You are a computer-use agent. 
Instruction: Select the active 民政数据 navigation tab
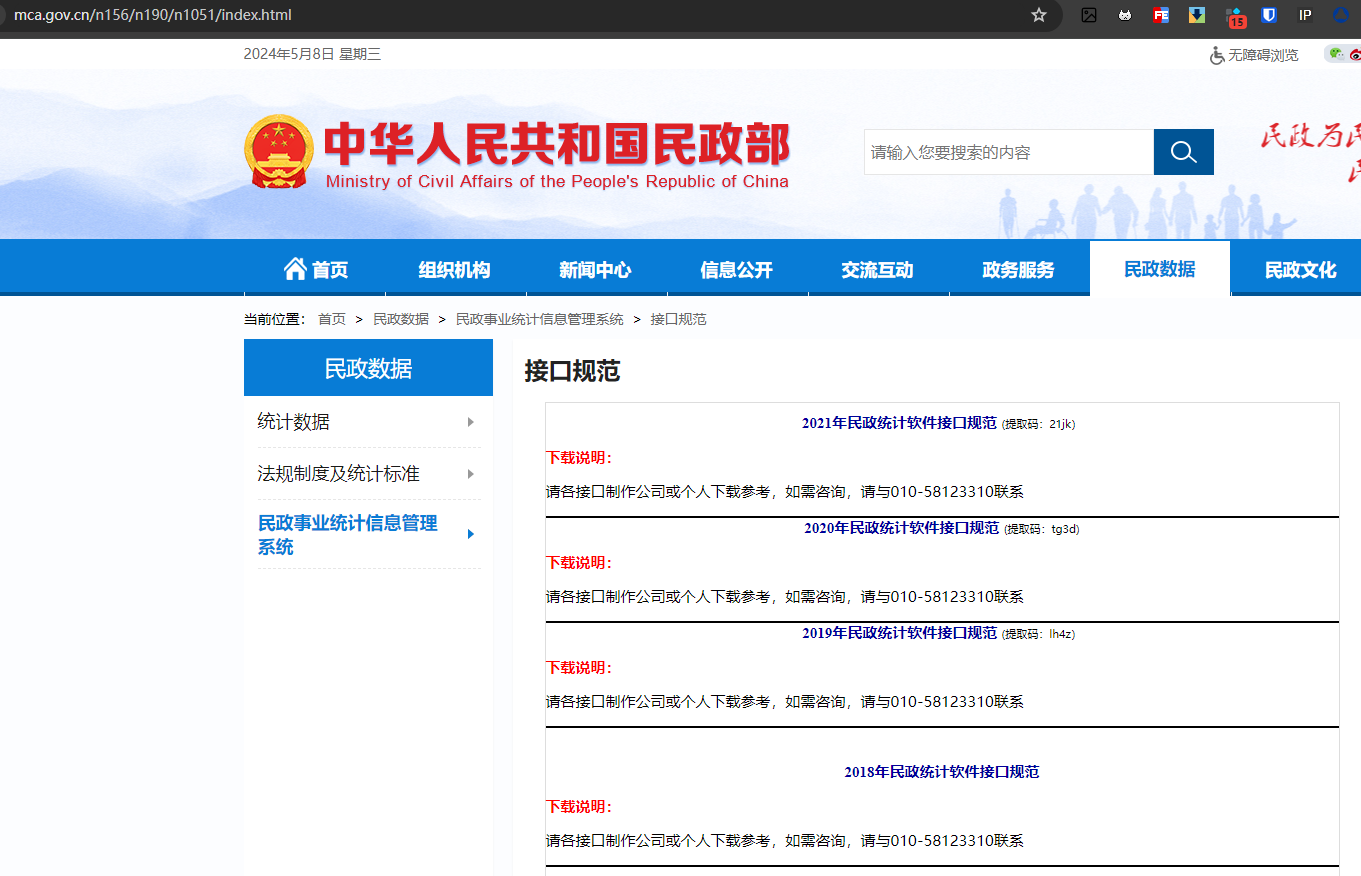pos(1160,269)
